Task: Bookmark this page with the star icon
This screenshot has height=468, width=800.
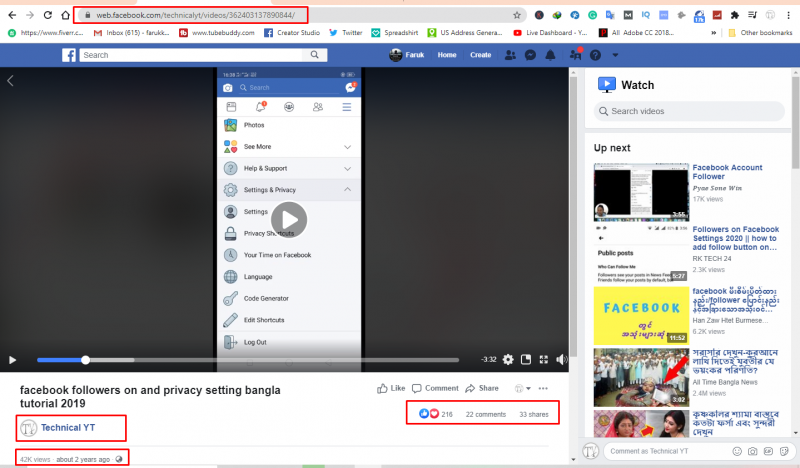Action: [517, 15]
